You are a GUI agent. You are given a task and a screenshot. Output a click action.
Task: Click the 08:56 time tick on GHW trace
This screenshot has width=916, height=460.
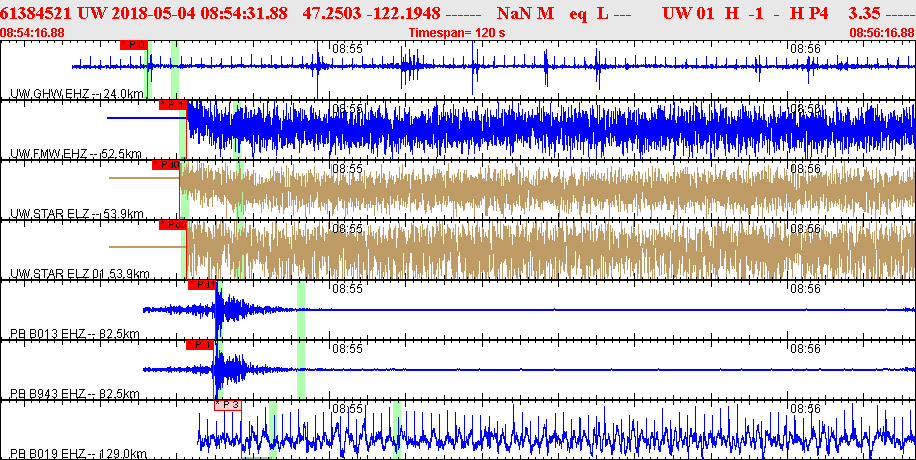805,48
